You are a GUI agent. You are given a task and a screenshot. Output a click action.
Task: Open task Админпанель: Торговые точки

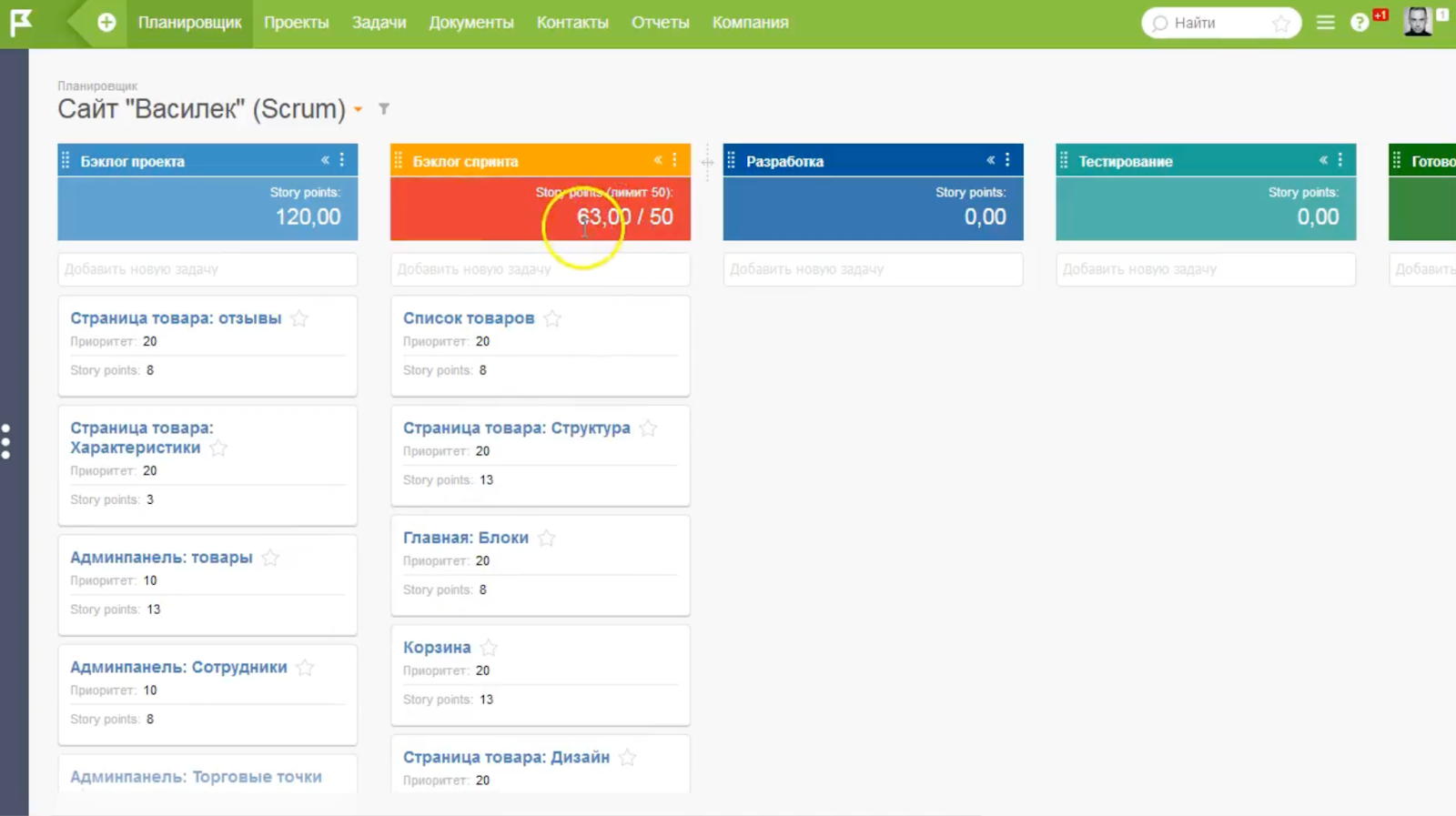(196, 778)
